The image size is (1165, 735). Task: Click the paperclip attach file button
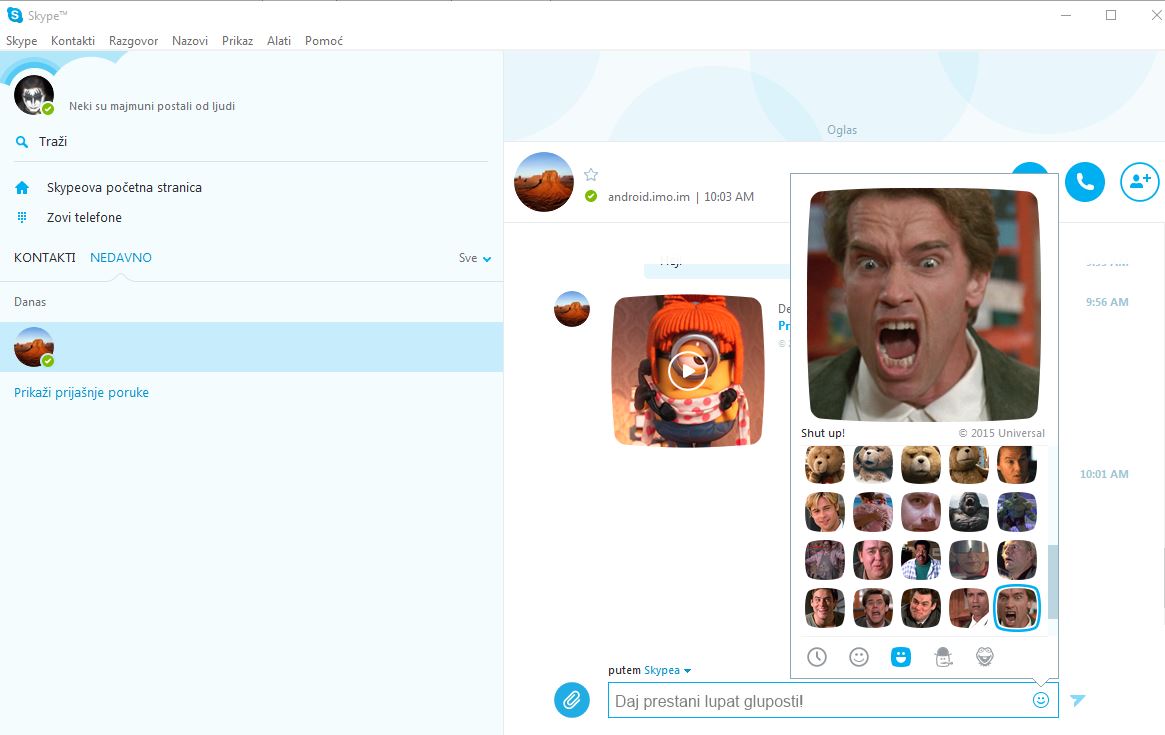pyautogui.click(x=571, y=700)
